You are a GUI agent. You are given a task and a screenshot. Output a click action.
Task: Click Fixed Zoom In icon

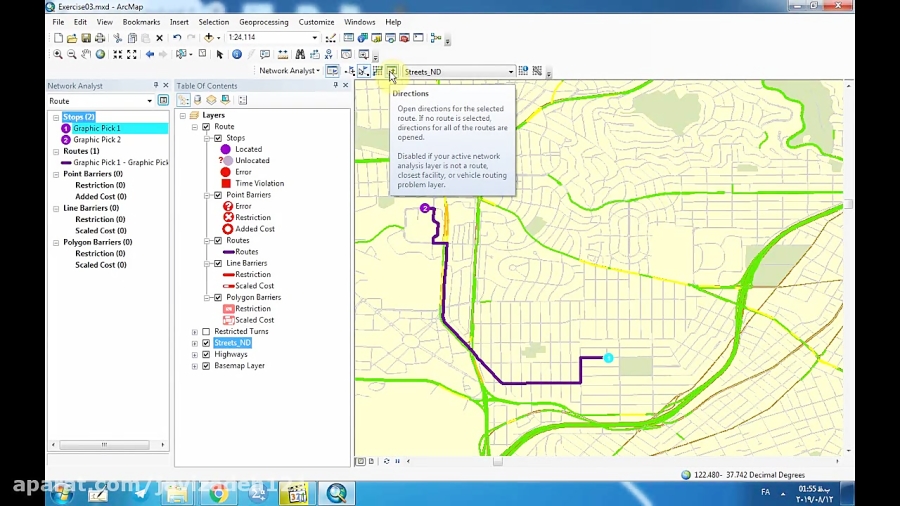118,55
